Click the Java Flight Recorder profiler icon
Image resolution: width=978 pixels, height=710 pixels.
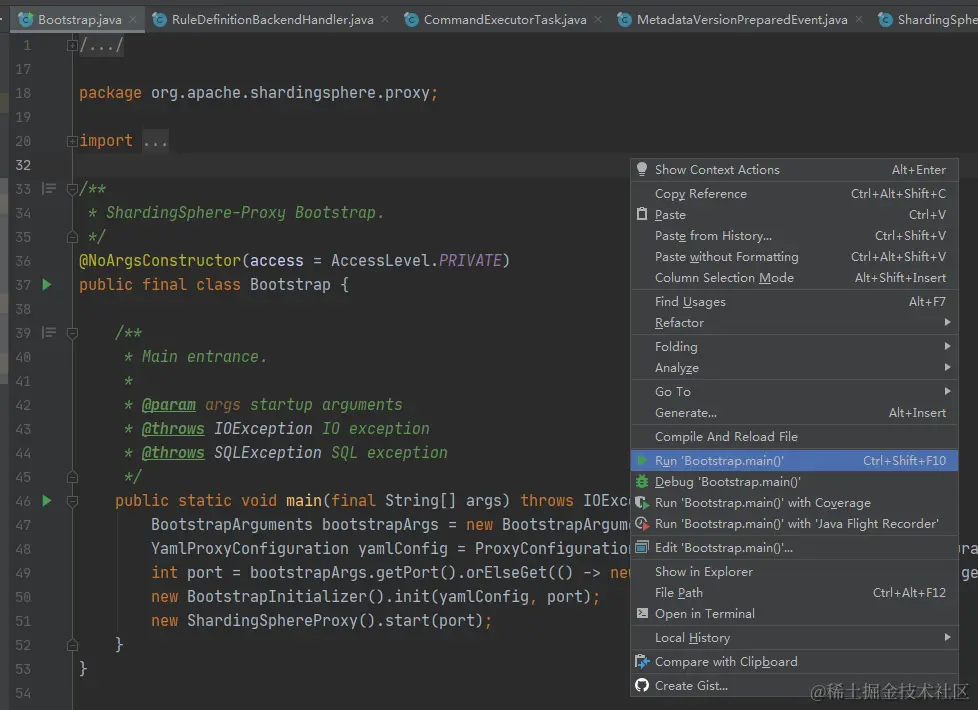pos(642,523)
